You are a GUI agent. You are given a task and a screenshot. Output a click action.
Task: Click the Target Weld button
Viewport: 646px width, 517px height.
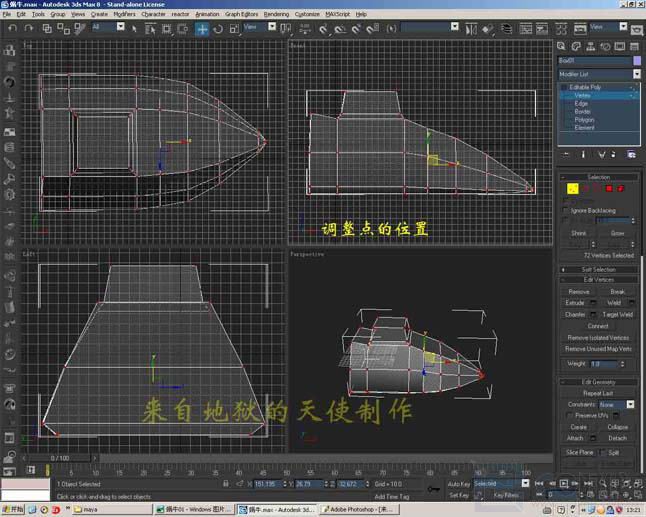(617, 315)
